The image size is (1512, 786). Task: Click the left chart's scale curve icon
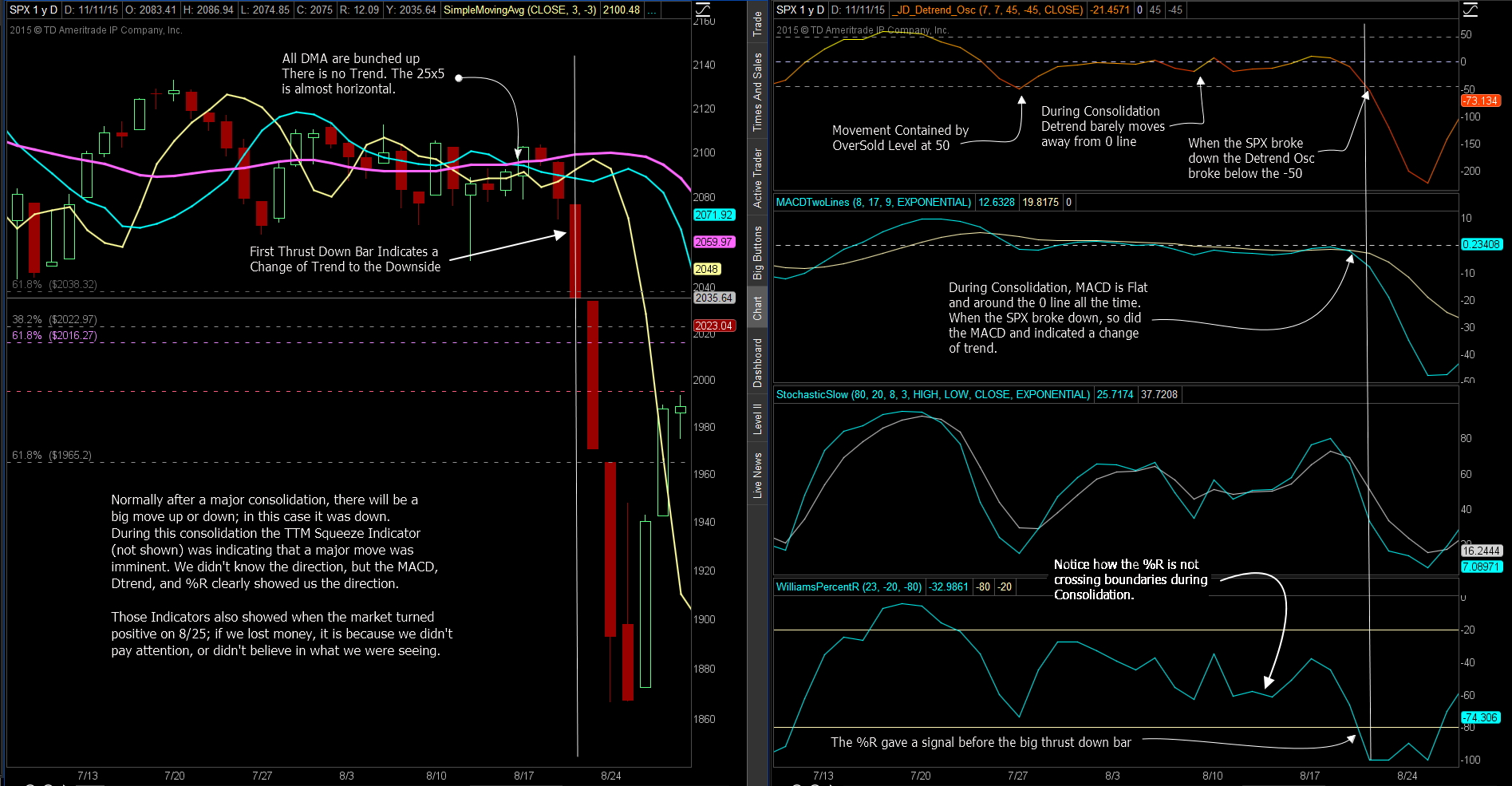pos(702,10)
